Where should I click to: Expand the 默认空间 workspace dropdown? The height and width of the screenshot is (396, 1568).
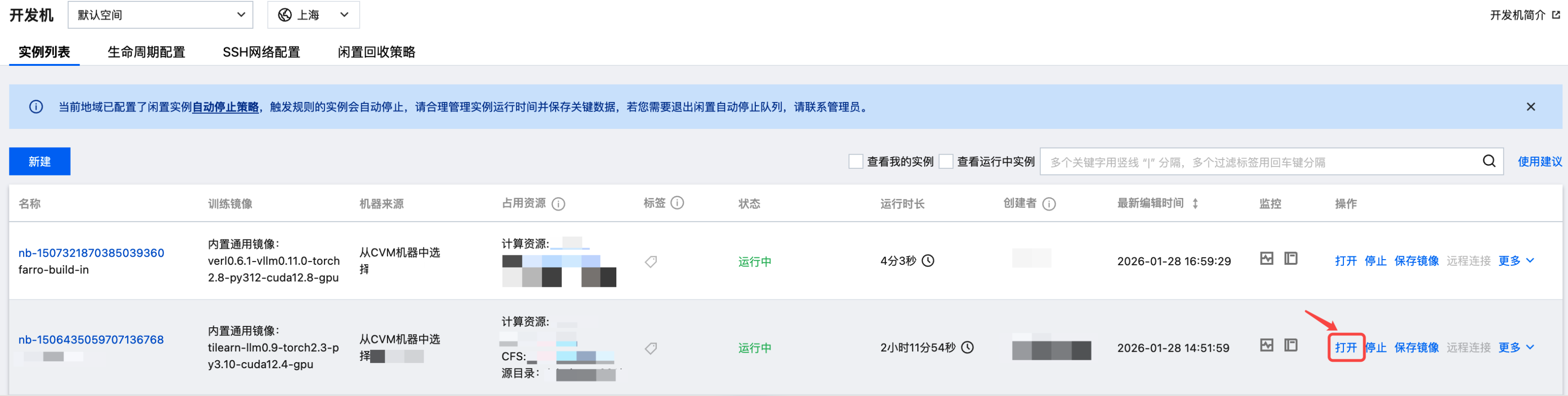(x=161, y=15)
